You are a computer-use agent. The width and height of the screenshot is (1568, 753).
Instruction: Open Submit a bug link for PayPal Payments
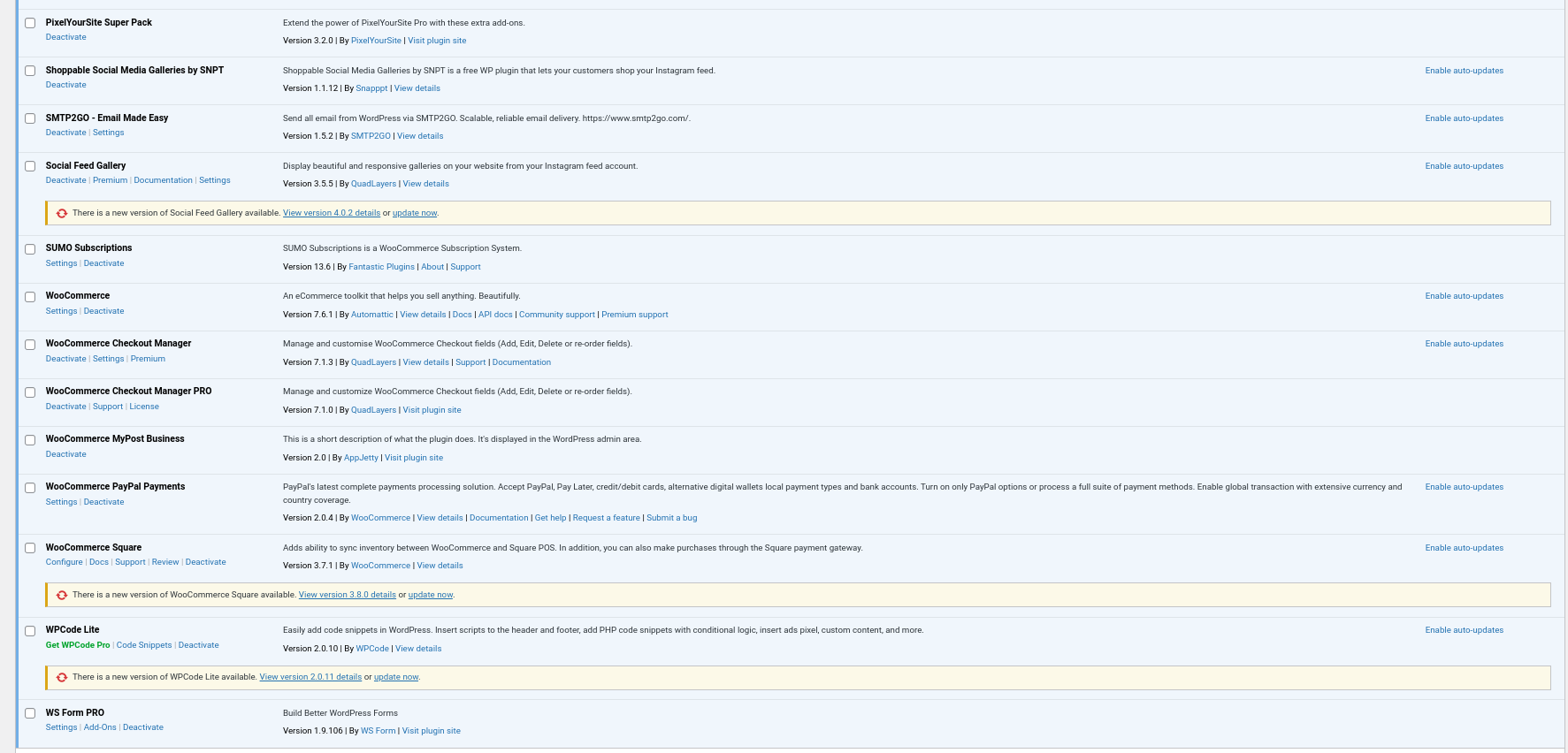coord(671,518)
